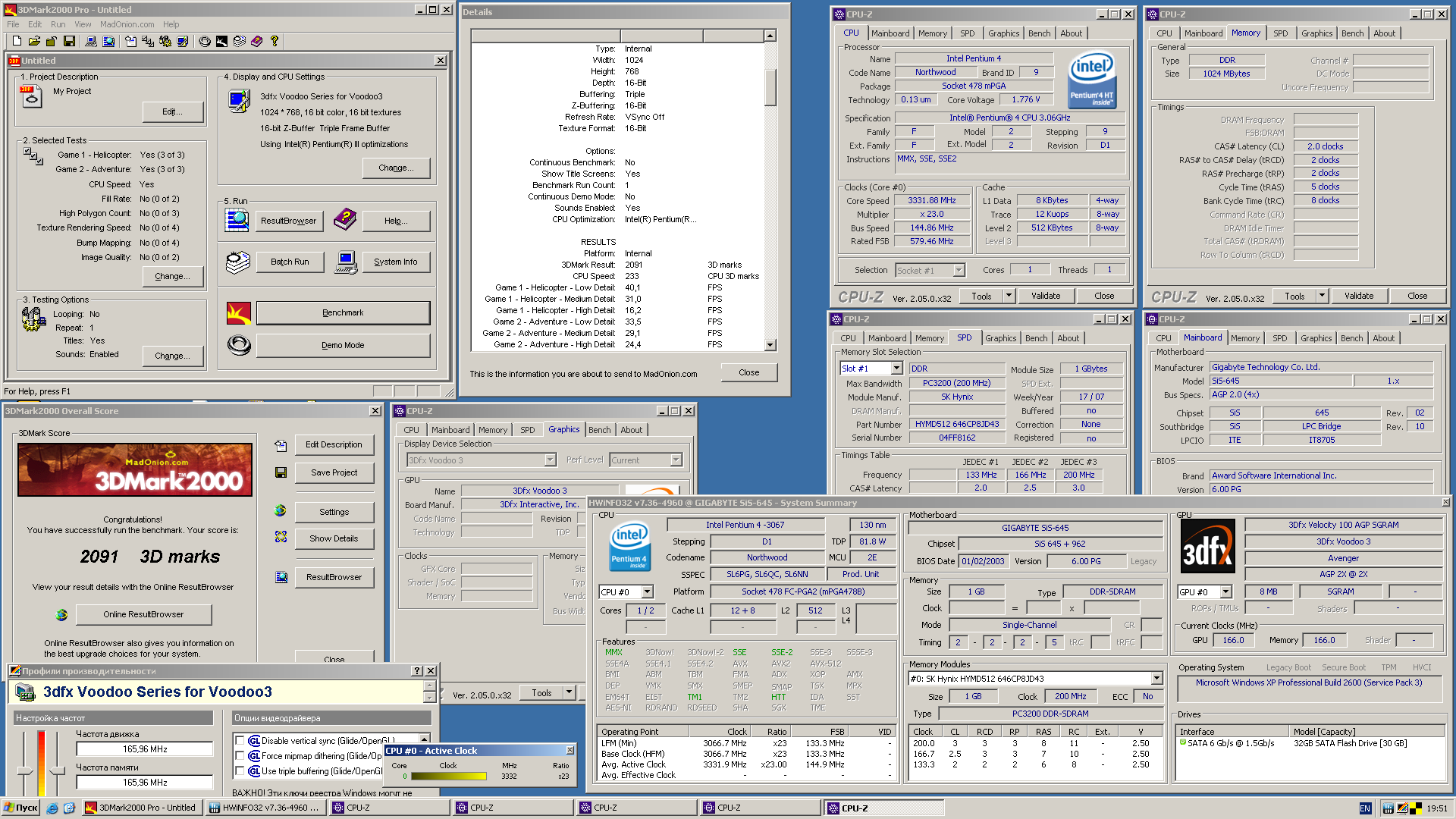Click the icon beside Show Details button
The image size is (1456, 819).
(x=281, y=537)
